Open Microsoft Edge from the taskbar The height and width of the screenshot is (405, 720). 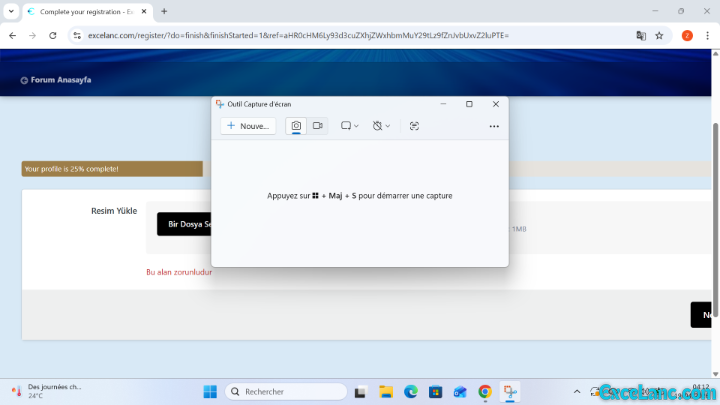click(x=410, y=391)
